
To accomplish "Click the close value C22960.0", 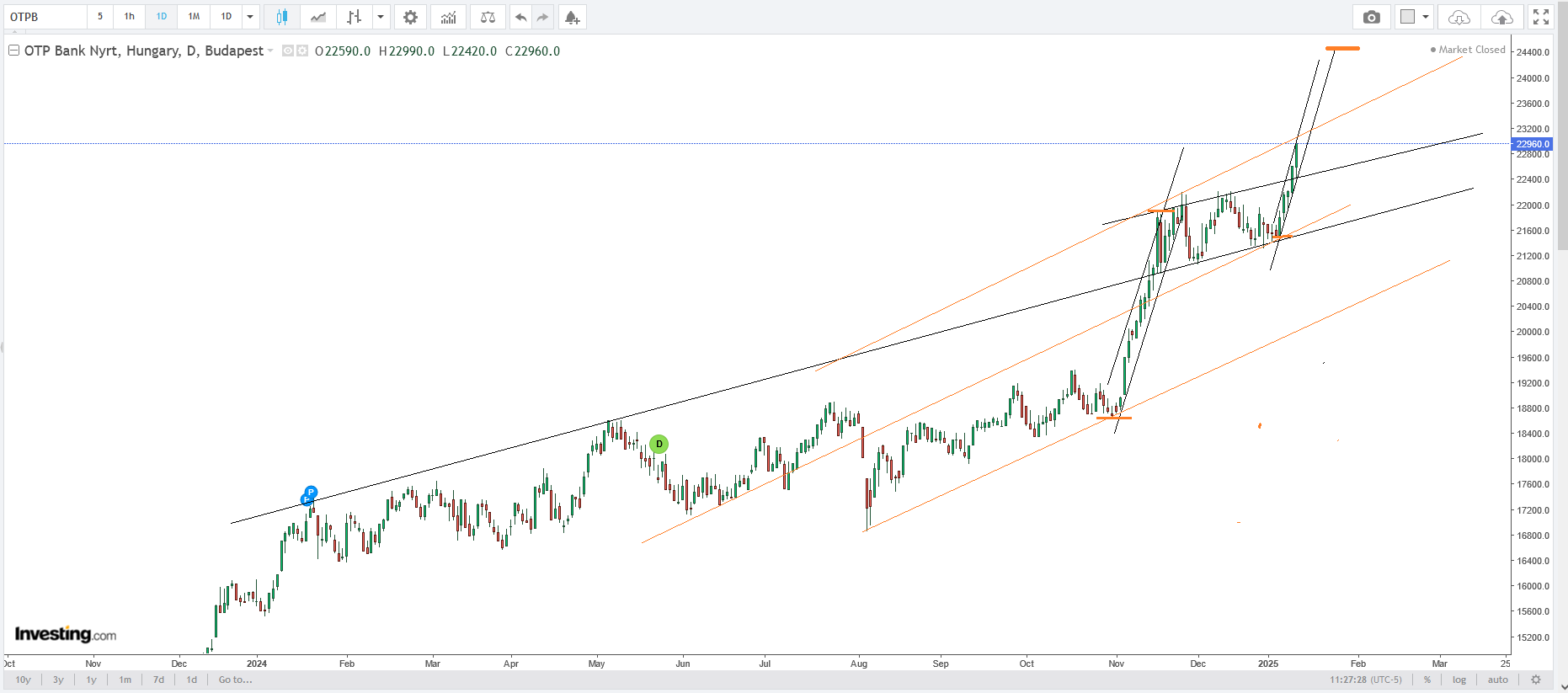I will coord(532,51).
